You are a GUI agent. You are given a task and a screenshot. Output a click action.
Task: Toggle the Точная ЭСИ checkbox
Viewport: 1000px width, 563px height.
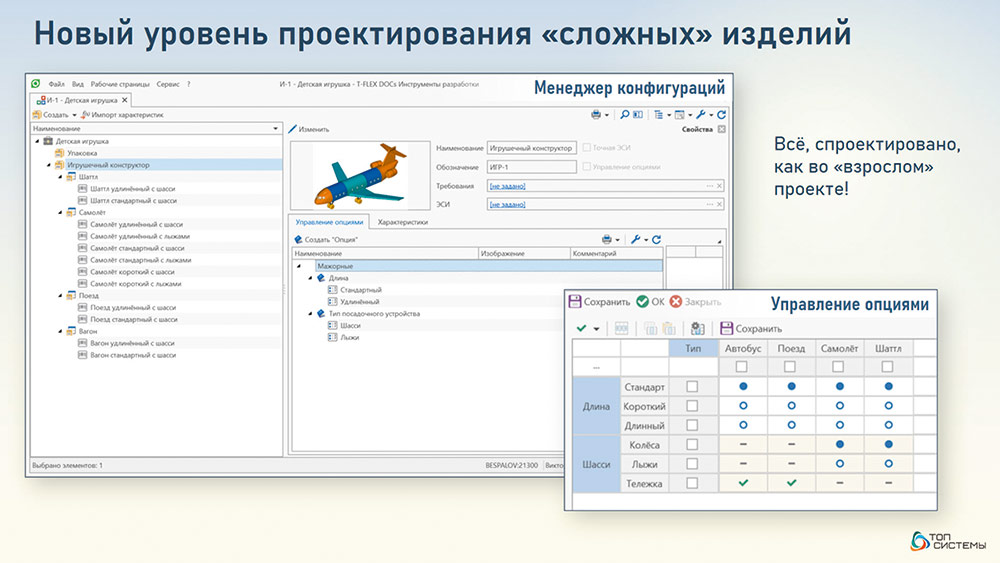coord(586,147)
